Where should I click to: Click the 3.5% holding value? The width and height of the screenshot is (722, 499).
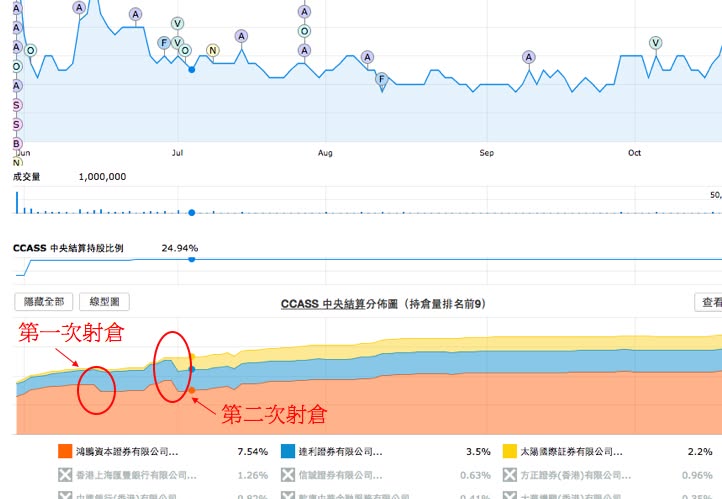click(478, 452)
